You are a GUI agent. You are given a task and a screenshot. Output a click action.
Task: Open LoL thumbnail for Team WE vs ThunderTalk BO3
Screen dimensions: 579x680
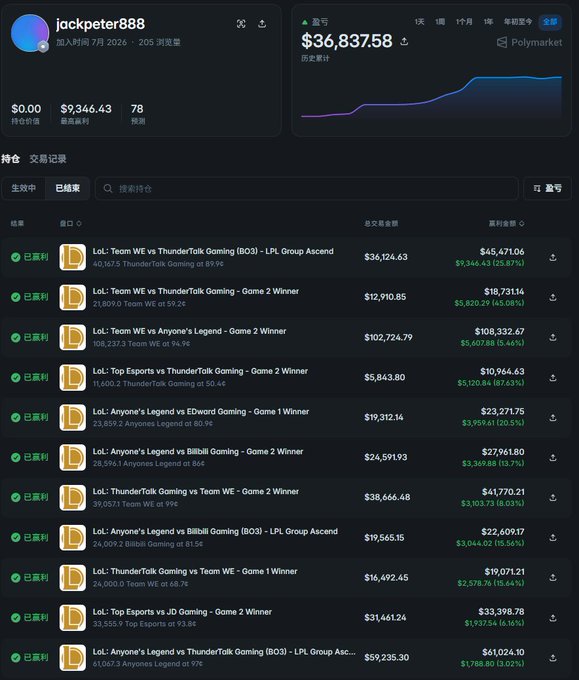click(x=72, y=257)
